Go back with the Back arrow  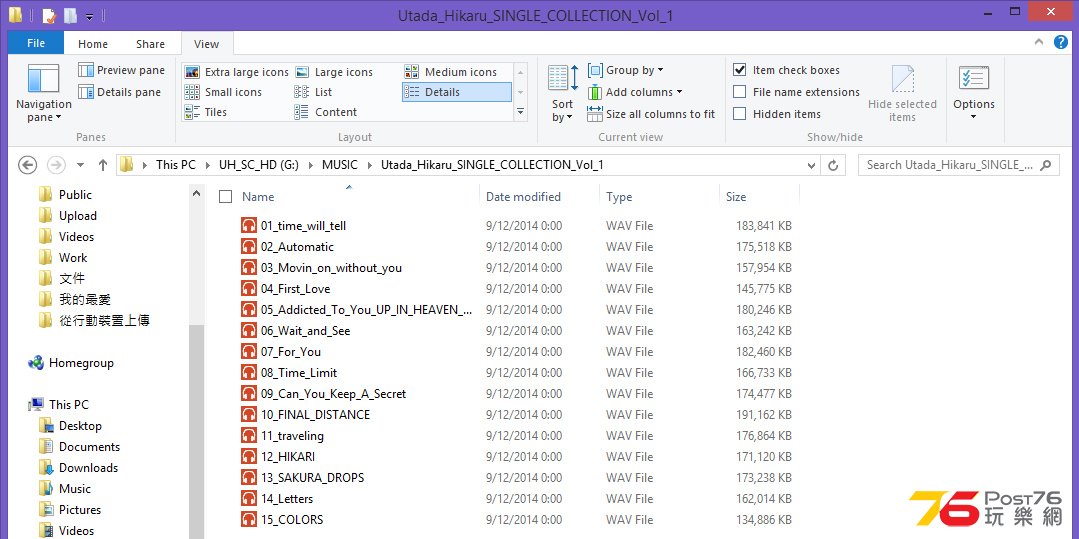[x=27, y=165]
